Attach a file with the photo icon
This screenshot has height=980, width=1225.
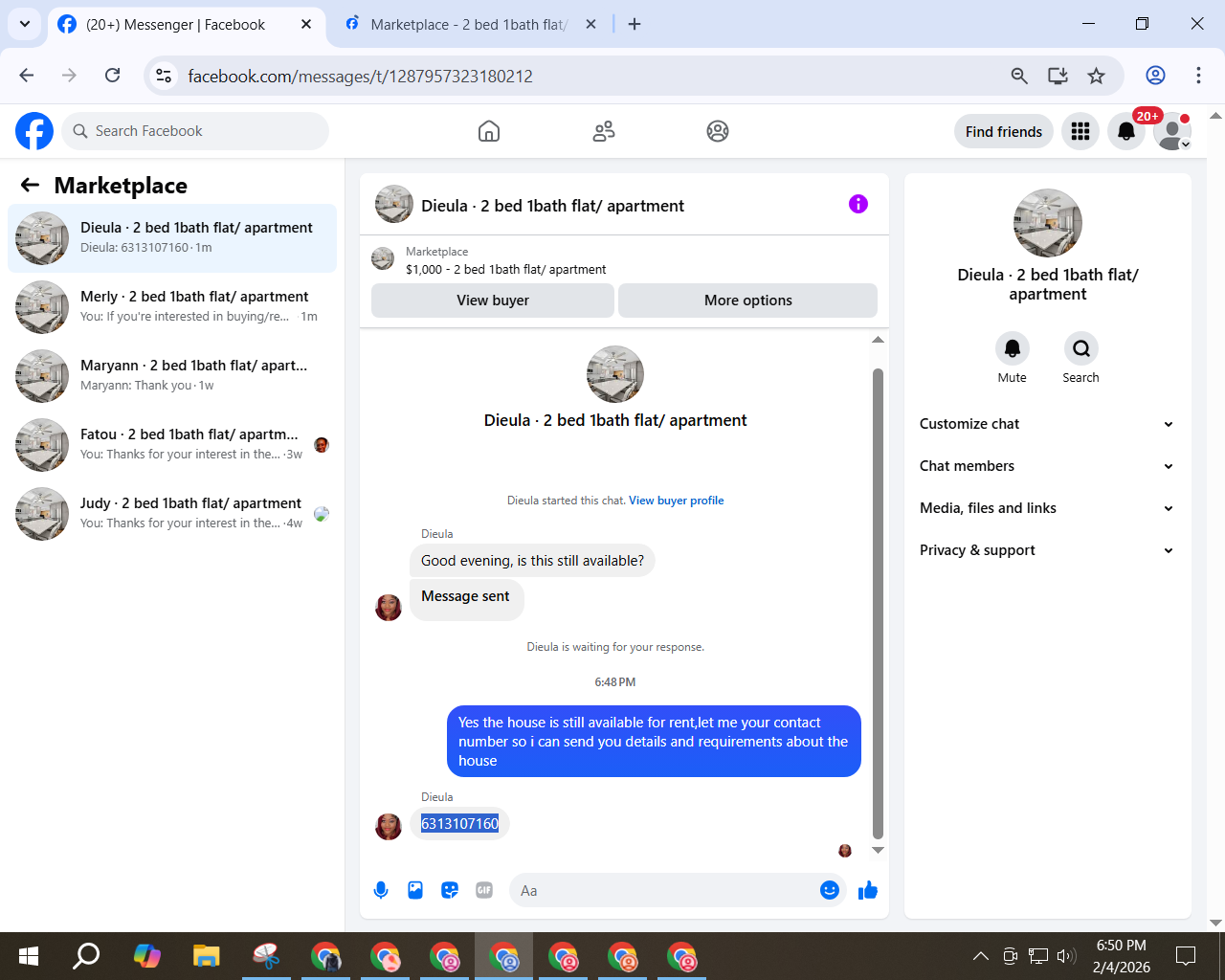[415, 890]
